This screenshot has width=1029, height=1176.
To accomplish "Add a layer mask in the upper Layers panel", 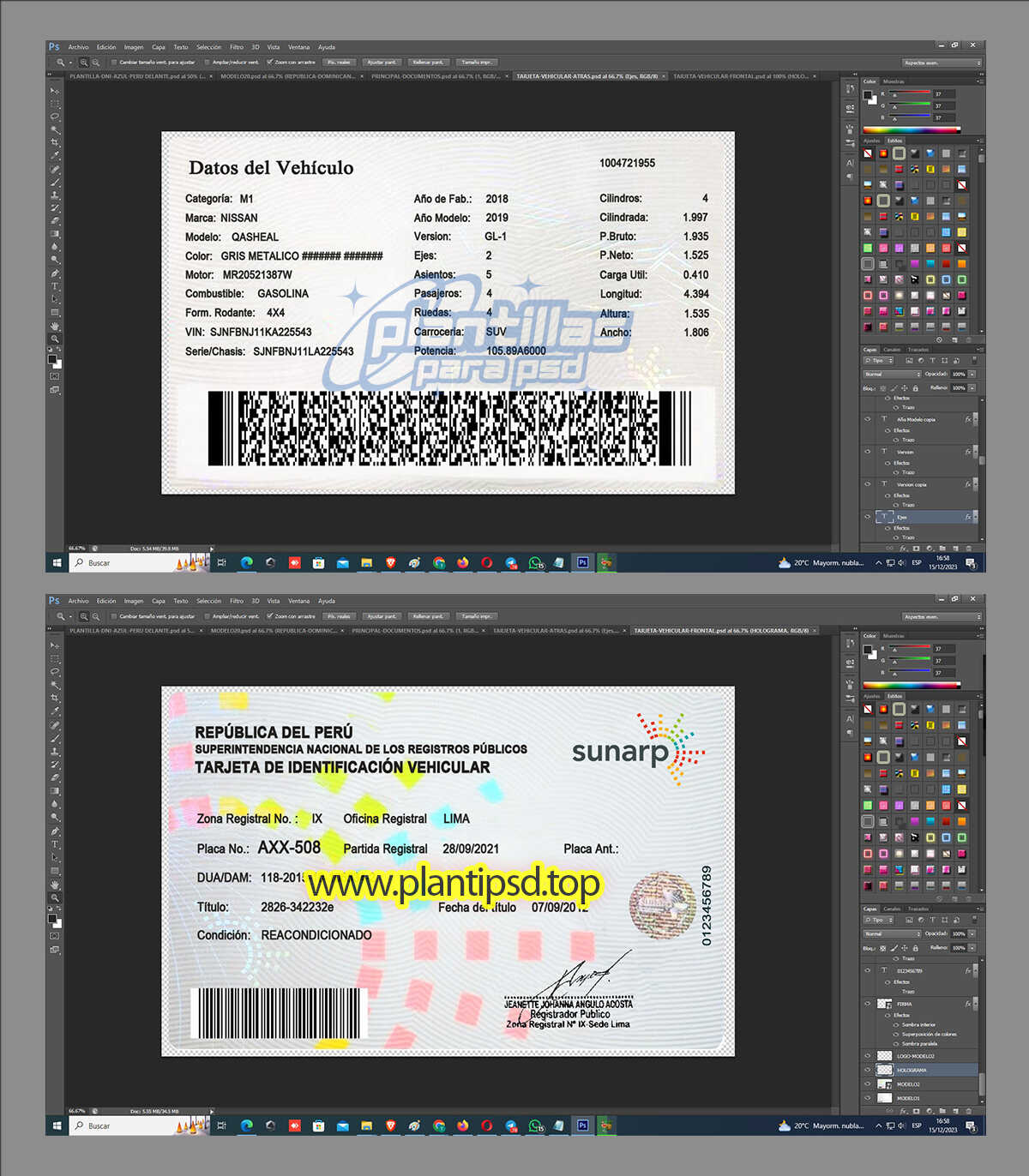I will [916, 548].
